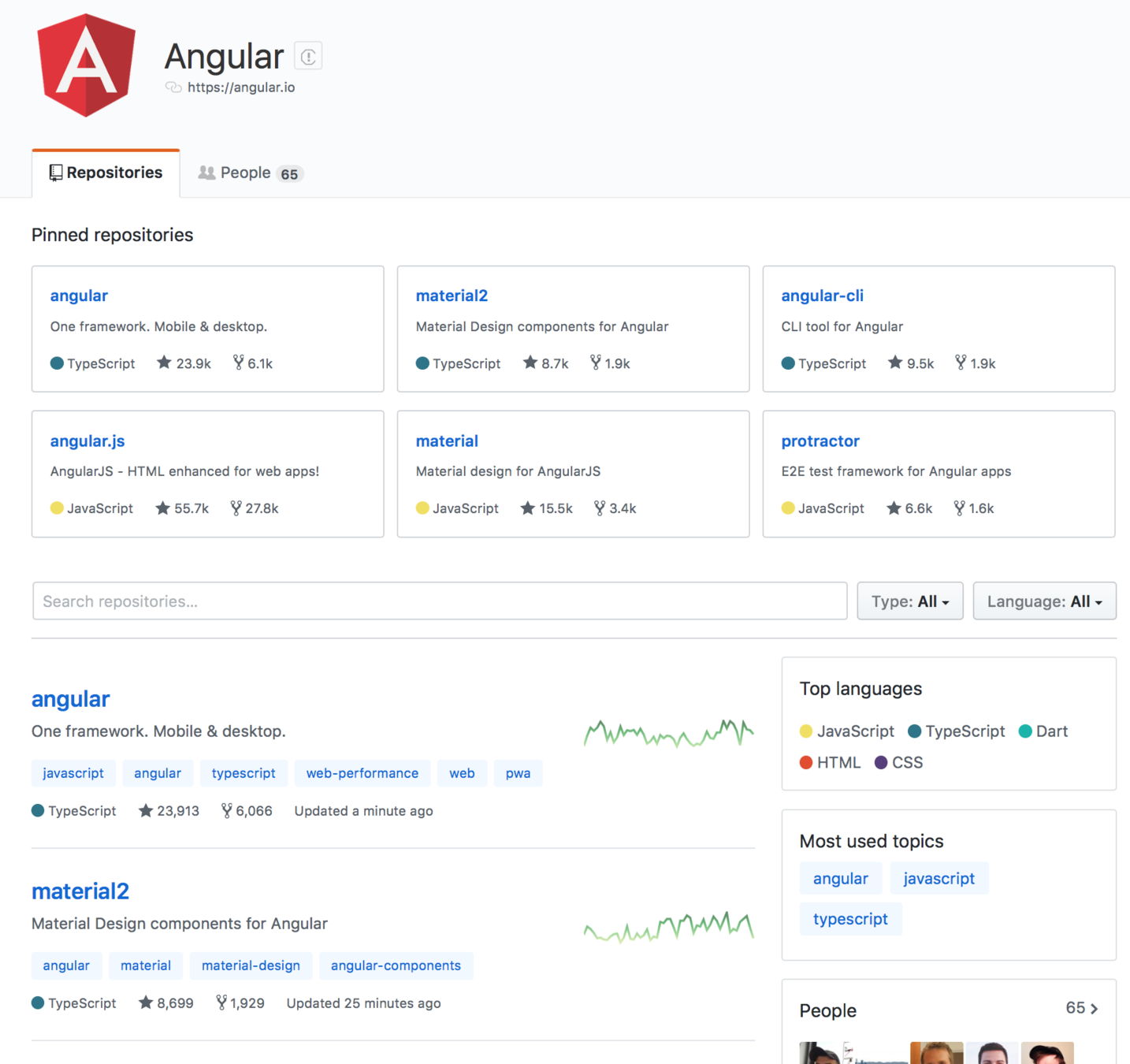Select the typescript tag under angular repo

pos(243,773)
